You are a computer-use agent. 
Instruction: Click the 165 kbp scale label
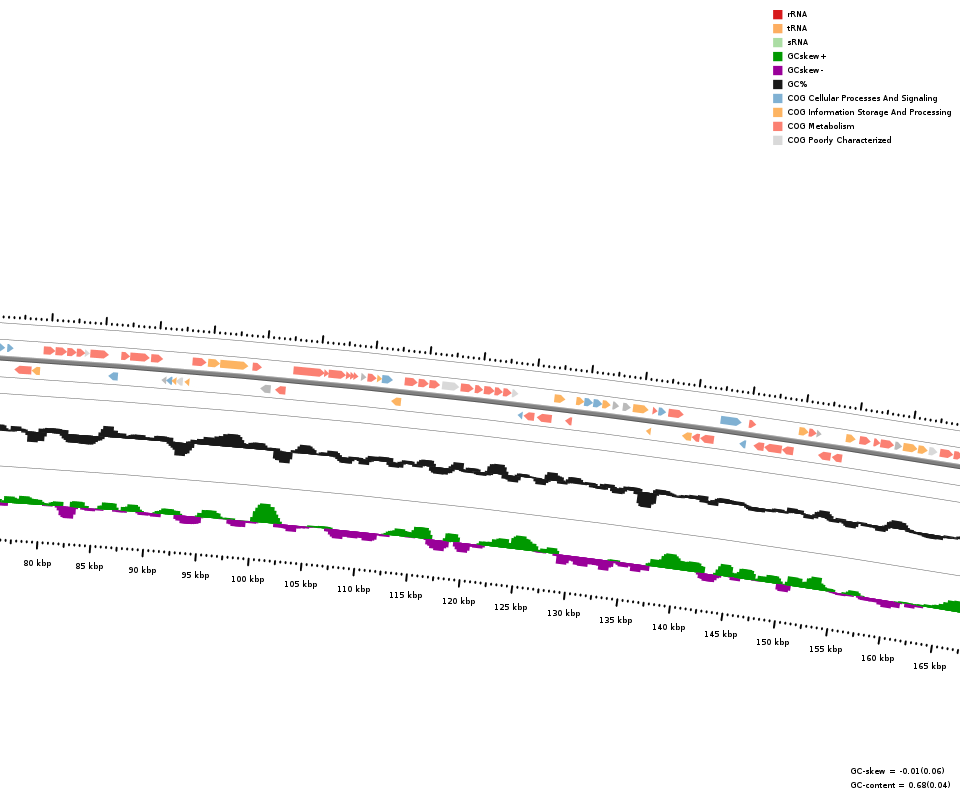tap(929, 666)
